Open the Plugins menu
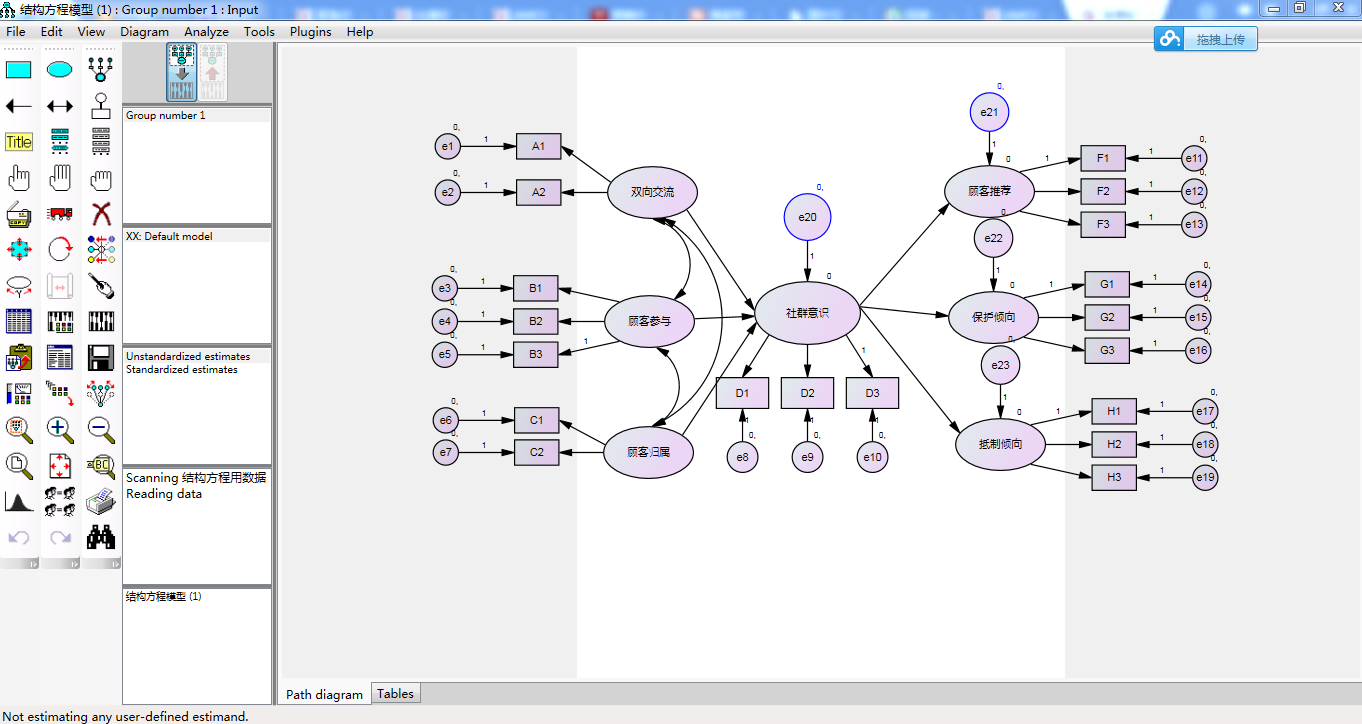 click(x=310, y=31)
